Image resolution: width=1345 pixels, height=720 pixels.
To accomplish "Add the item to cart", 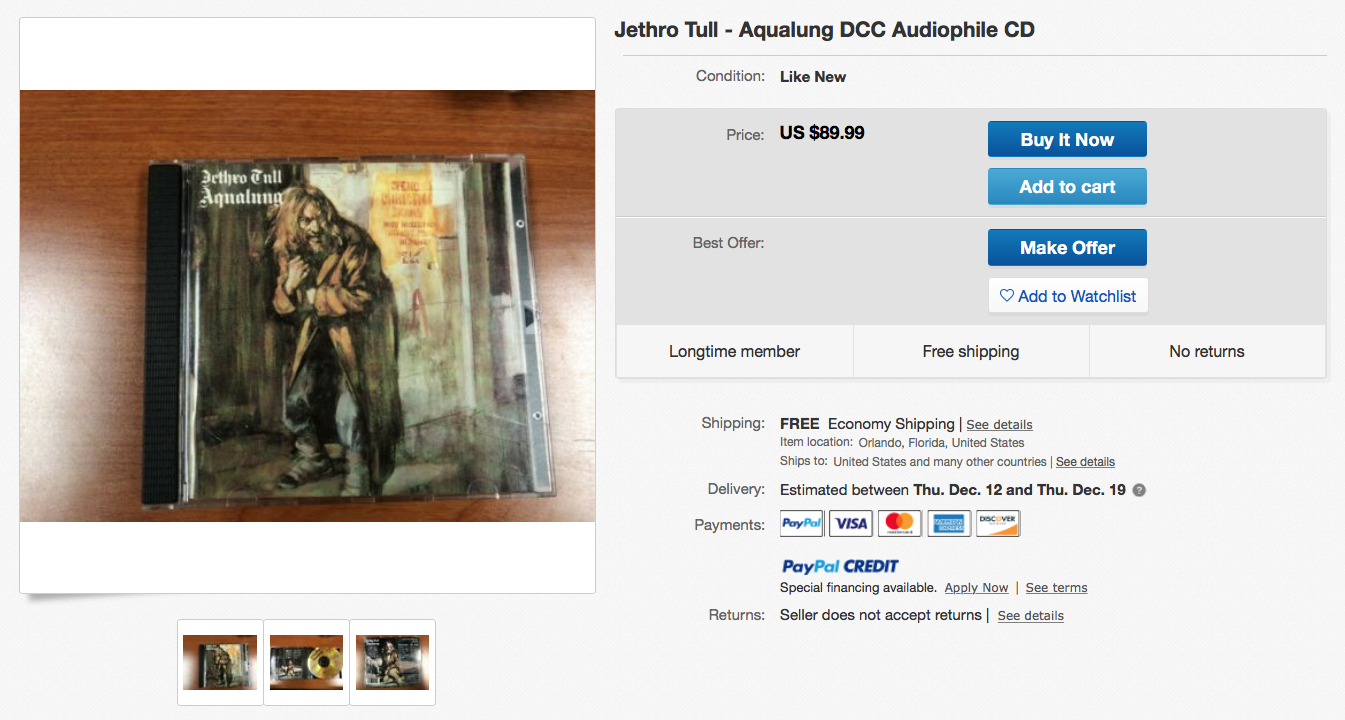I will tap(1067, 187).
